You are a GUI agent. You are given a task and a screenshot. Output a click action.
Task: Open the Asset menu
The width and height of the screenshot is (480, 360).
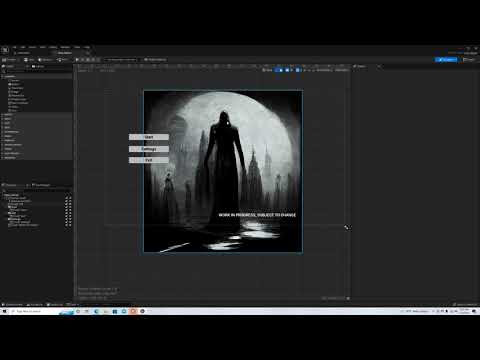tap(32, 47)
